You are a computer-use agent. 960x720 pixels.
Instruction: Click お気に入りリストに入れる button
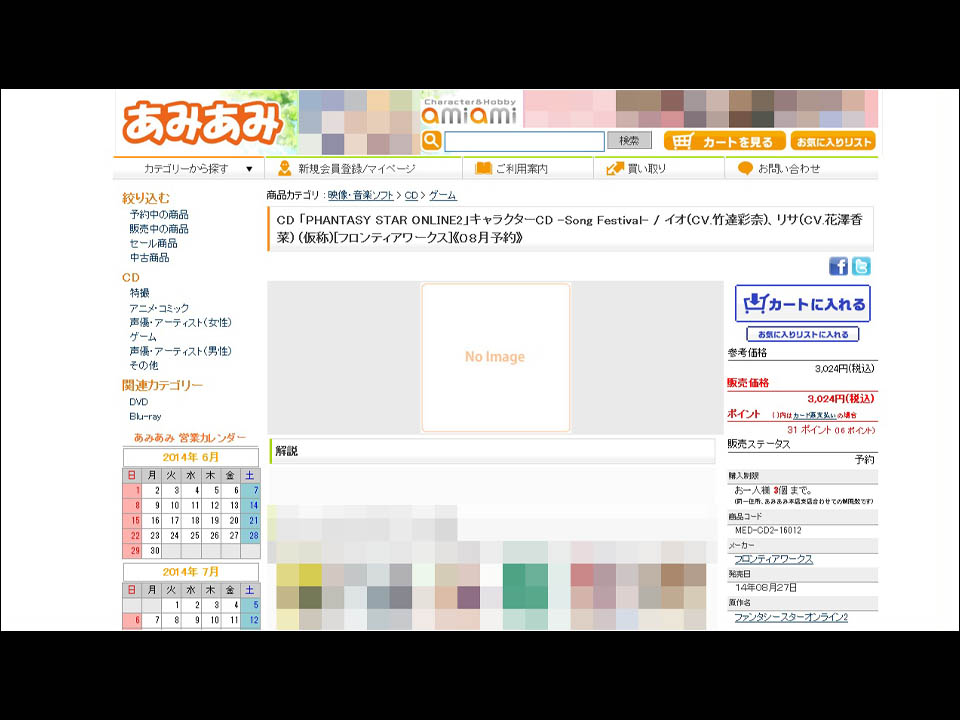[803, 334]
